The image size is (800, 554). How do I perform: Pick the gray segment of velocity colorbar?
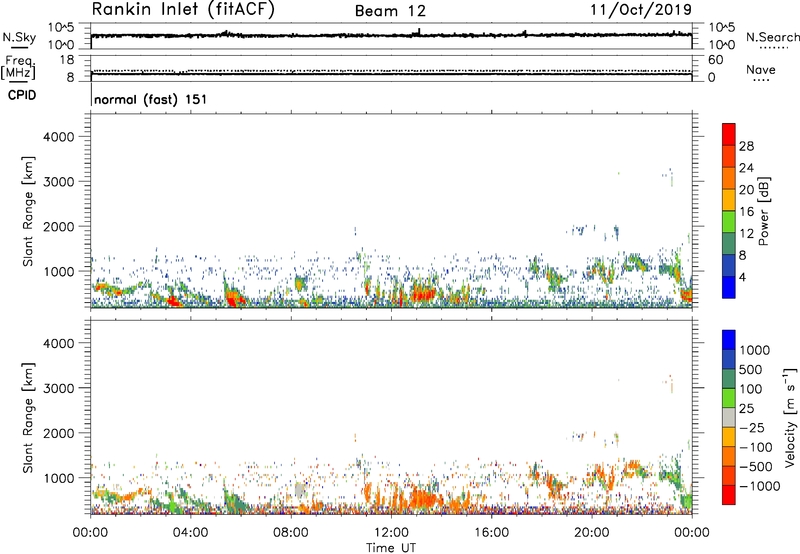click(729, 417)
